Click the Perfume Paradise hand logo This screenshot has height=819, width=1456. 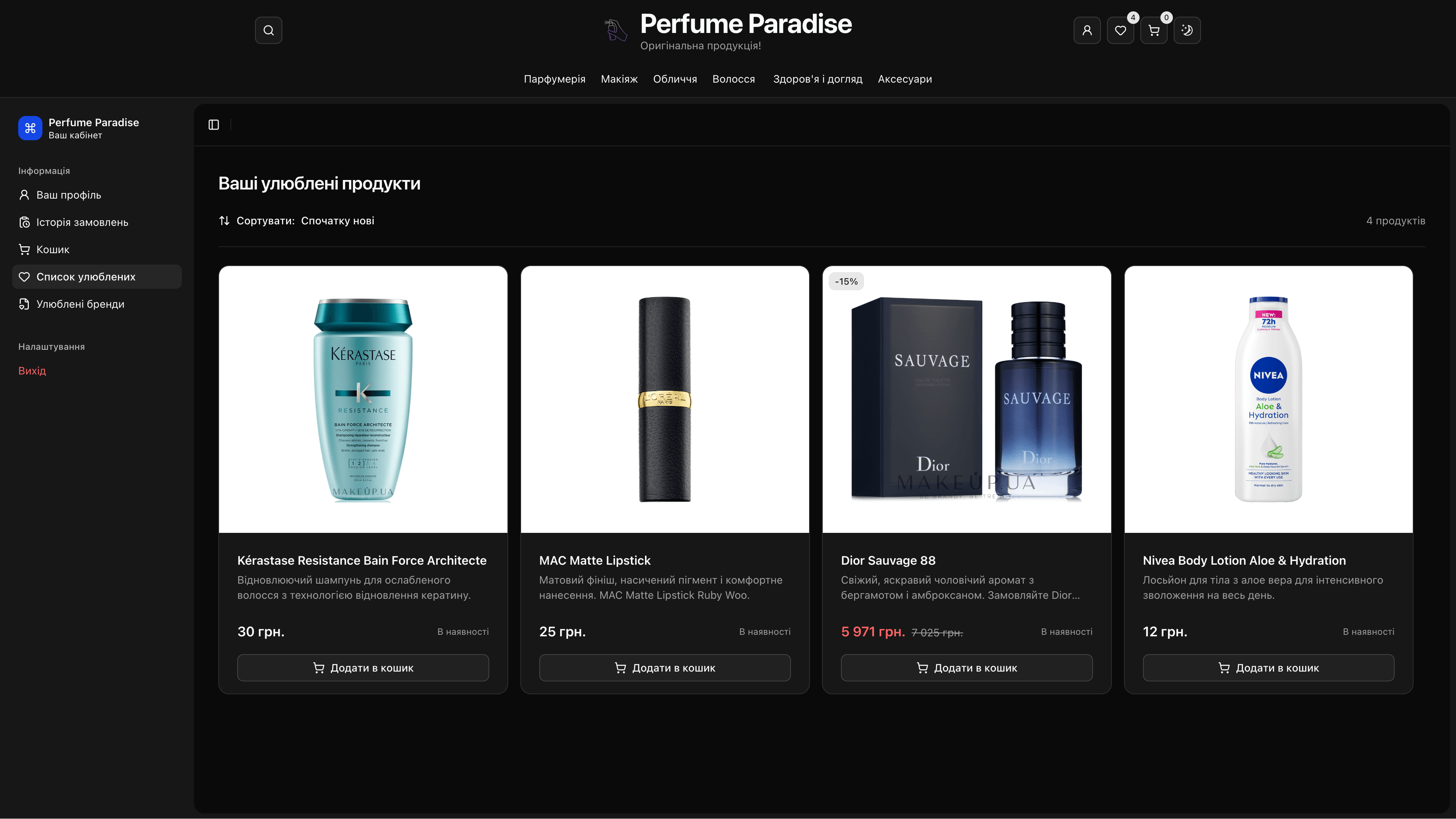pyautogui.click(x=615, y=30)
